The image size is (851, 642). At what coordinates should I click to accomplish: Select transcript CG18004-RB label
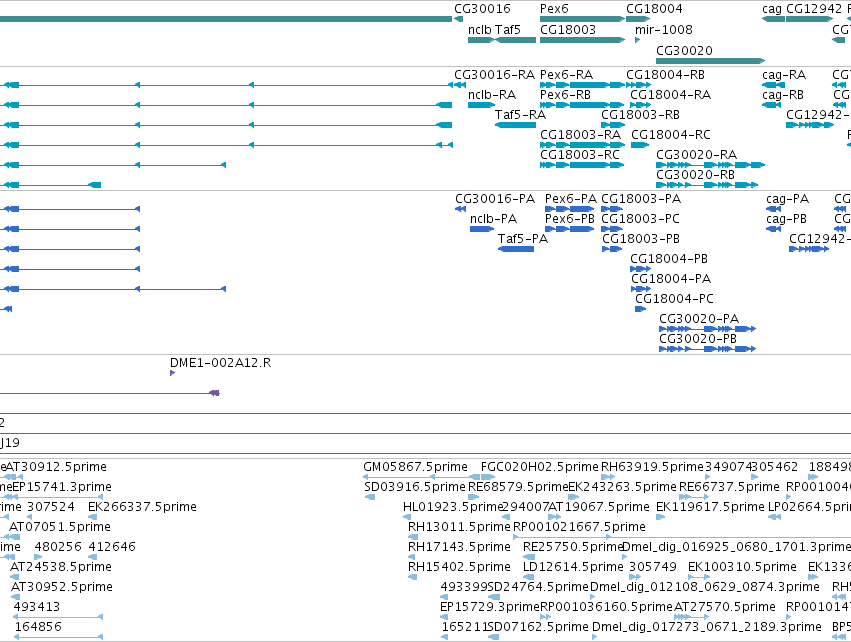click(x=665, y=74)
